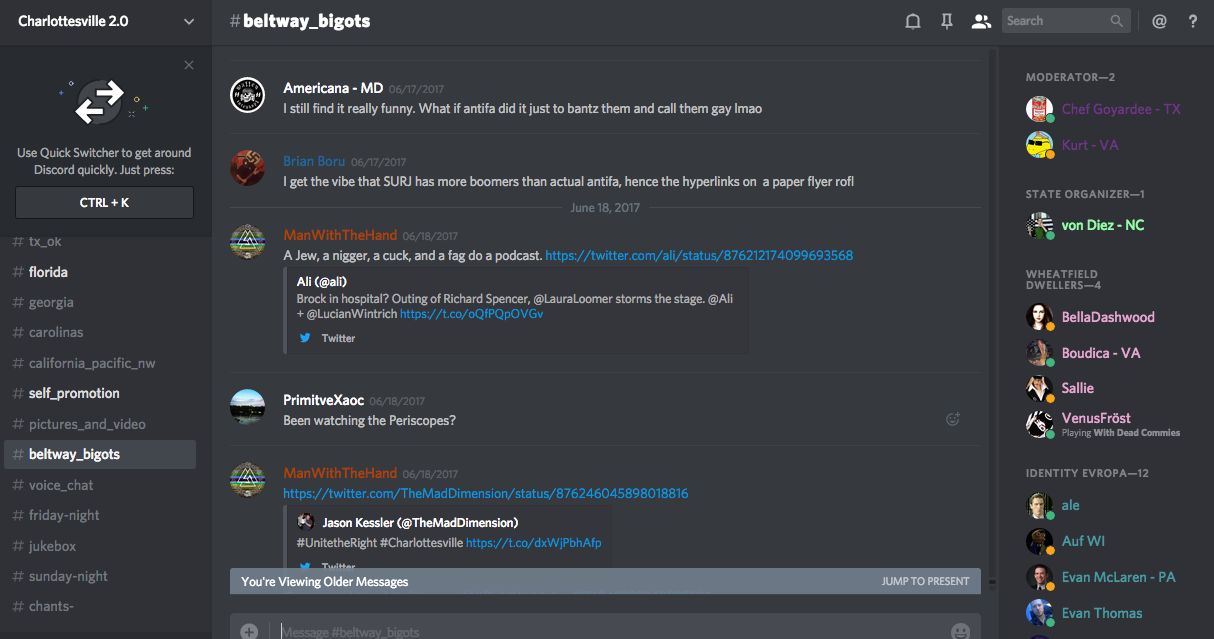
Task: Click the chat scrollbar
Action: pos(991,300)
